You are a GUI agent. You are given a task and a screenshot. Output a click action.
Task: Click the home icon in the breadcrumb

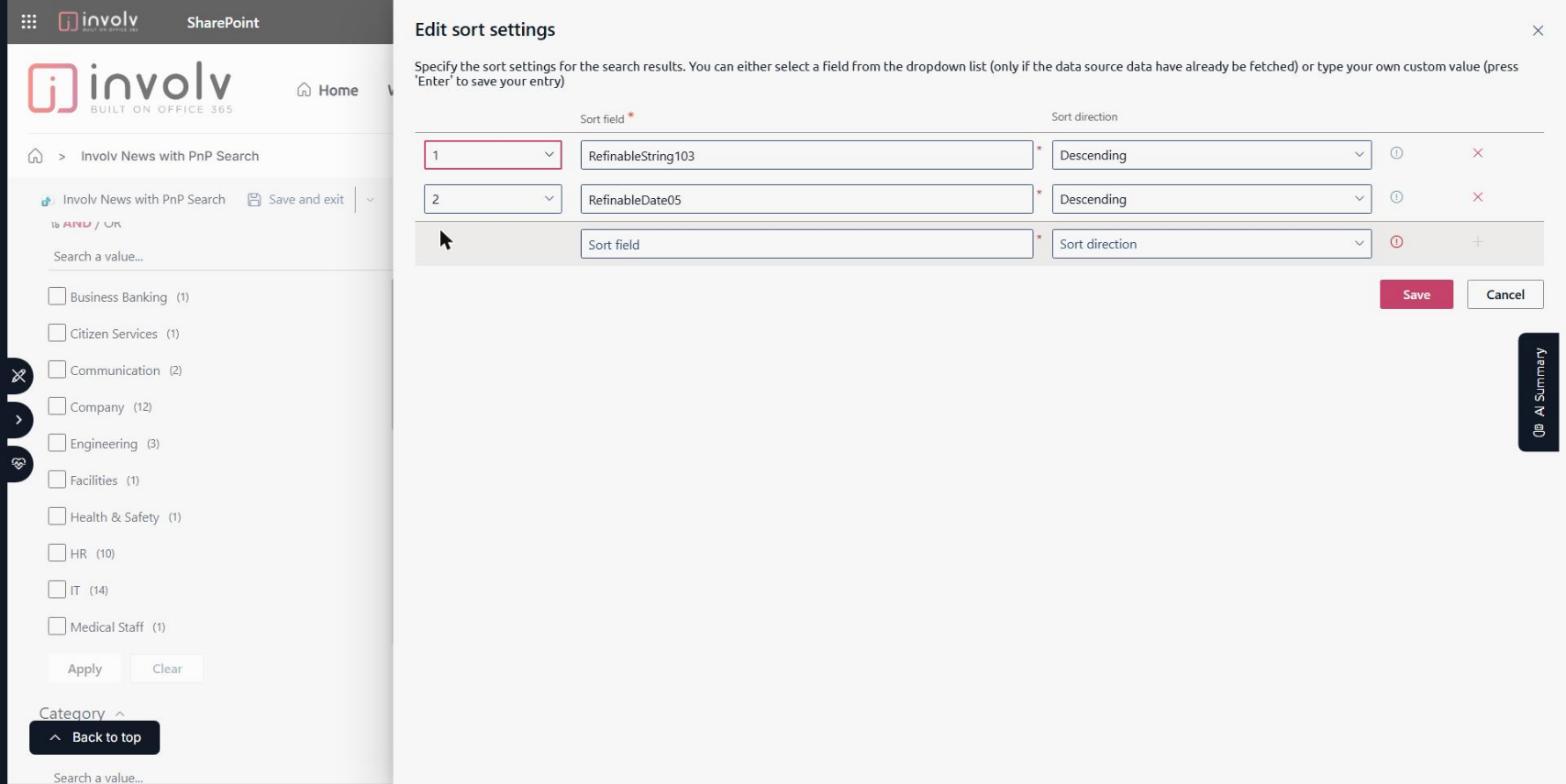35,156
